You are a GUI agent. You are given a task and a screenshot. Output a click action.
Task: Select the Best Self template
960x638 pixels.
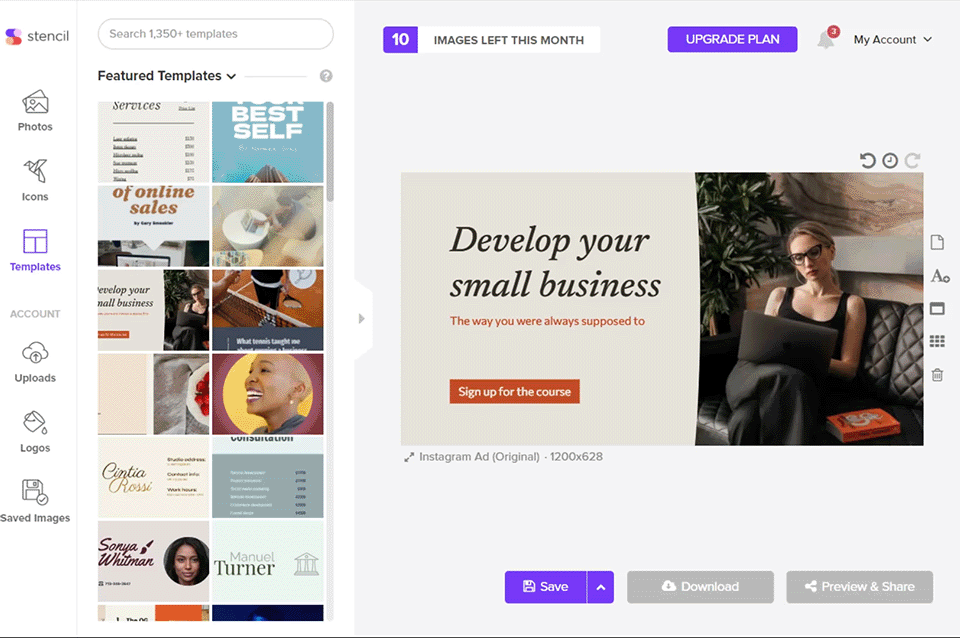pyautogui.click(x=268, y=142)
